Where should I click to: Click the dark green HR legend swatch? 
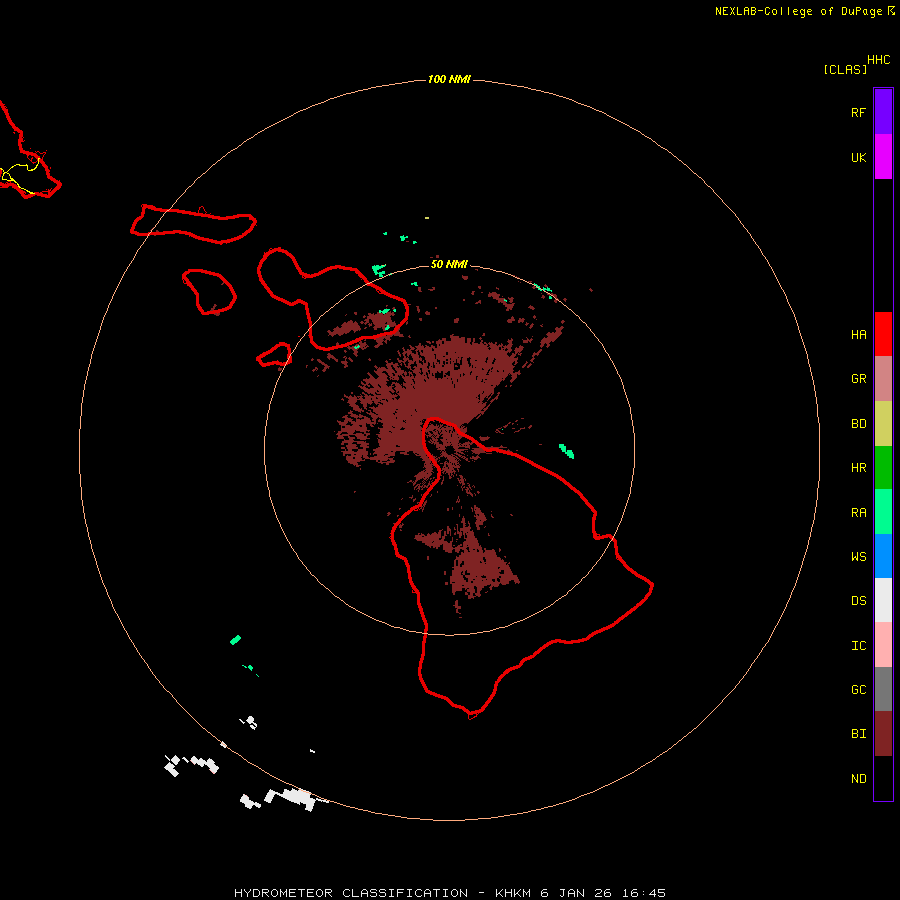pos(883,468)
